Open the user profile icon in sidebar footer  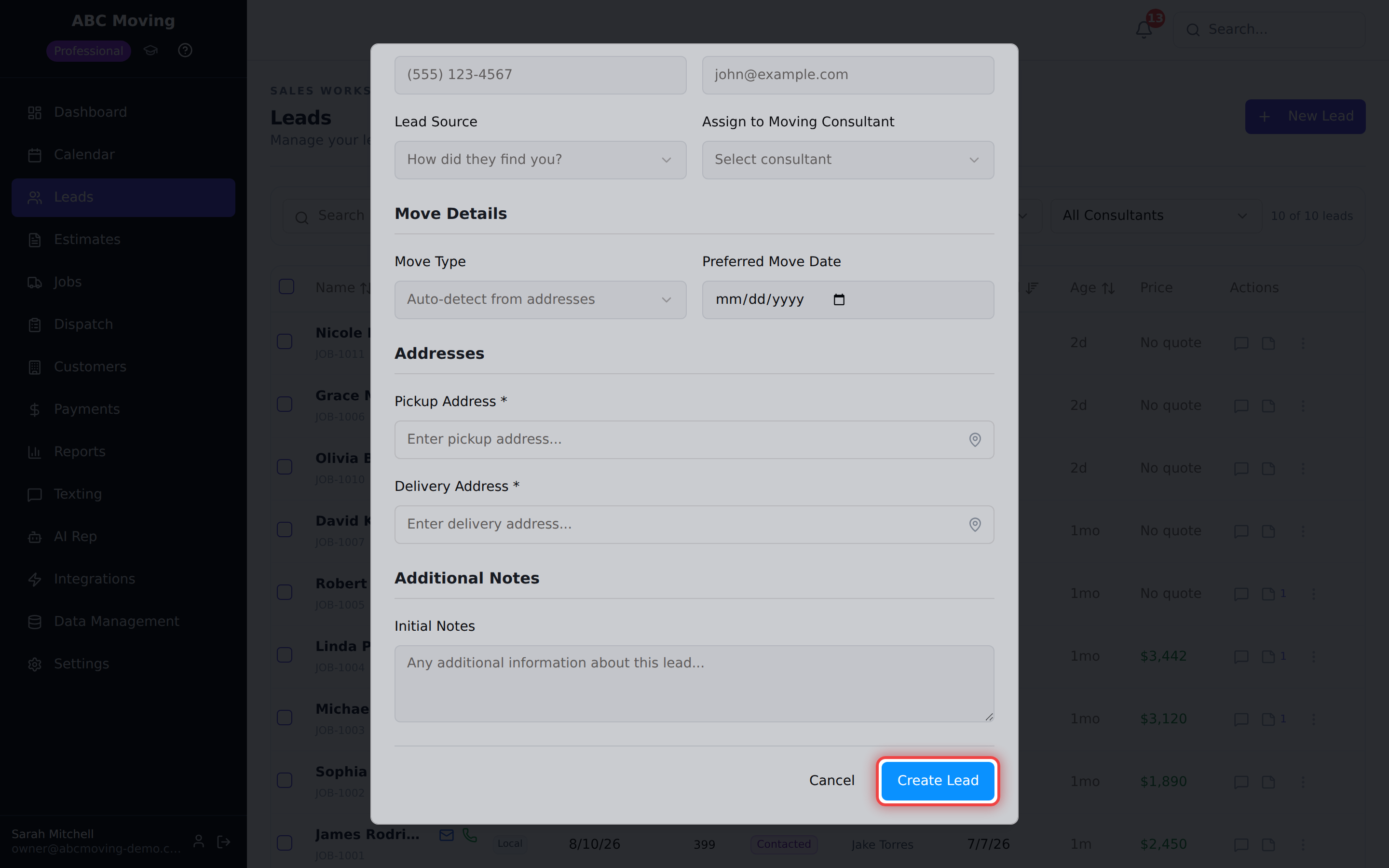pyautogui.click(x=199, y=841)
